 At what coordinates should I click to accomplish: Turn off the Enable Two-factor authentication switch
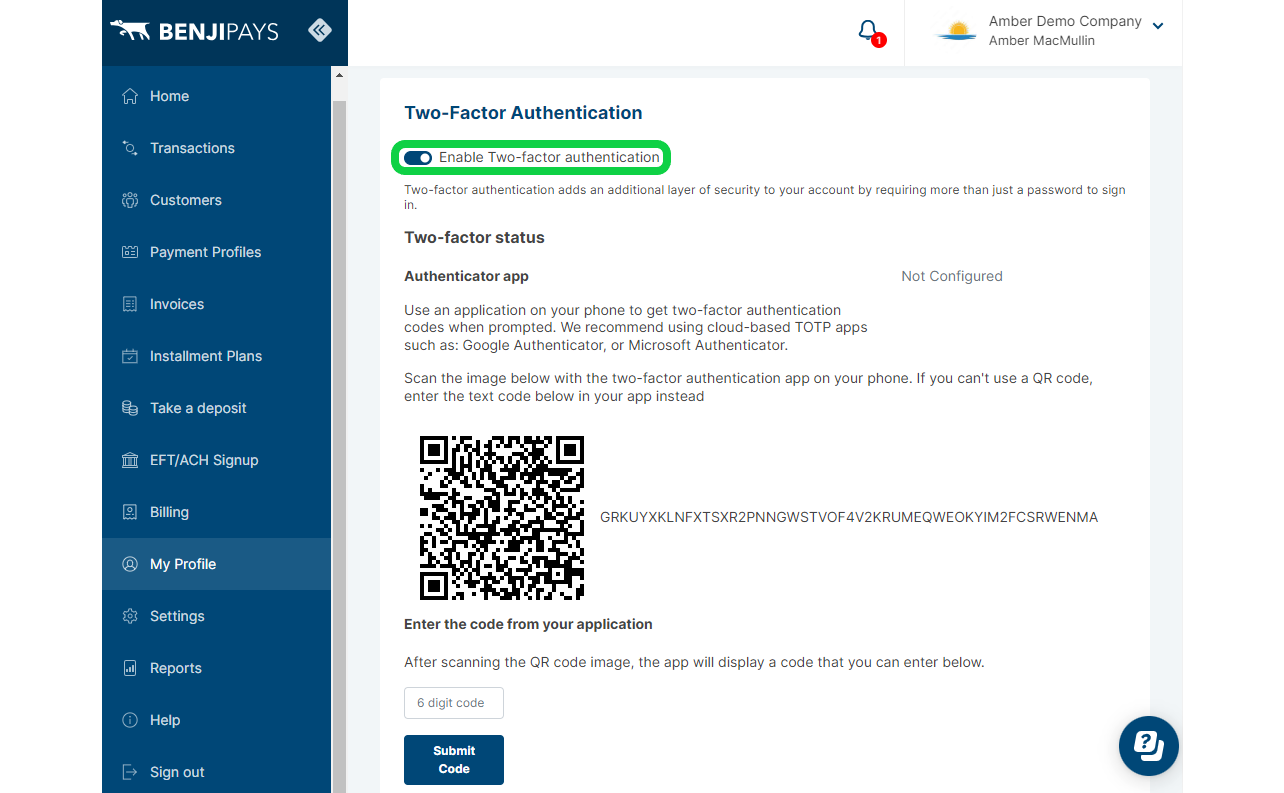(418, 157)
